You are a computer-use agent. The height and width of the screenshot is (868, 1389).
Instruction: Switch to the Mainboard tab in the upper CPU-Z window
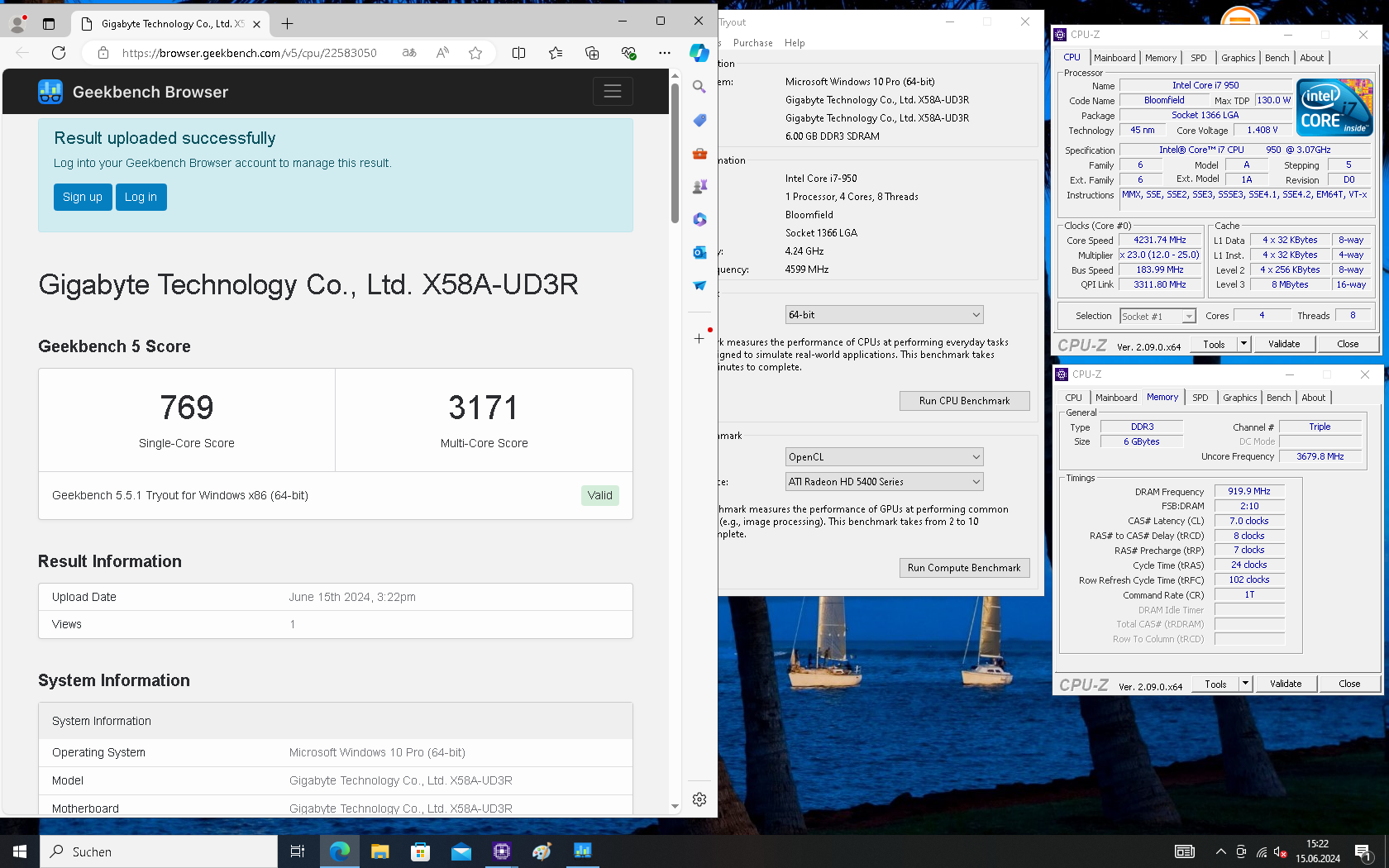(1115, 58)
